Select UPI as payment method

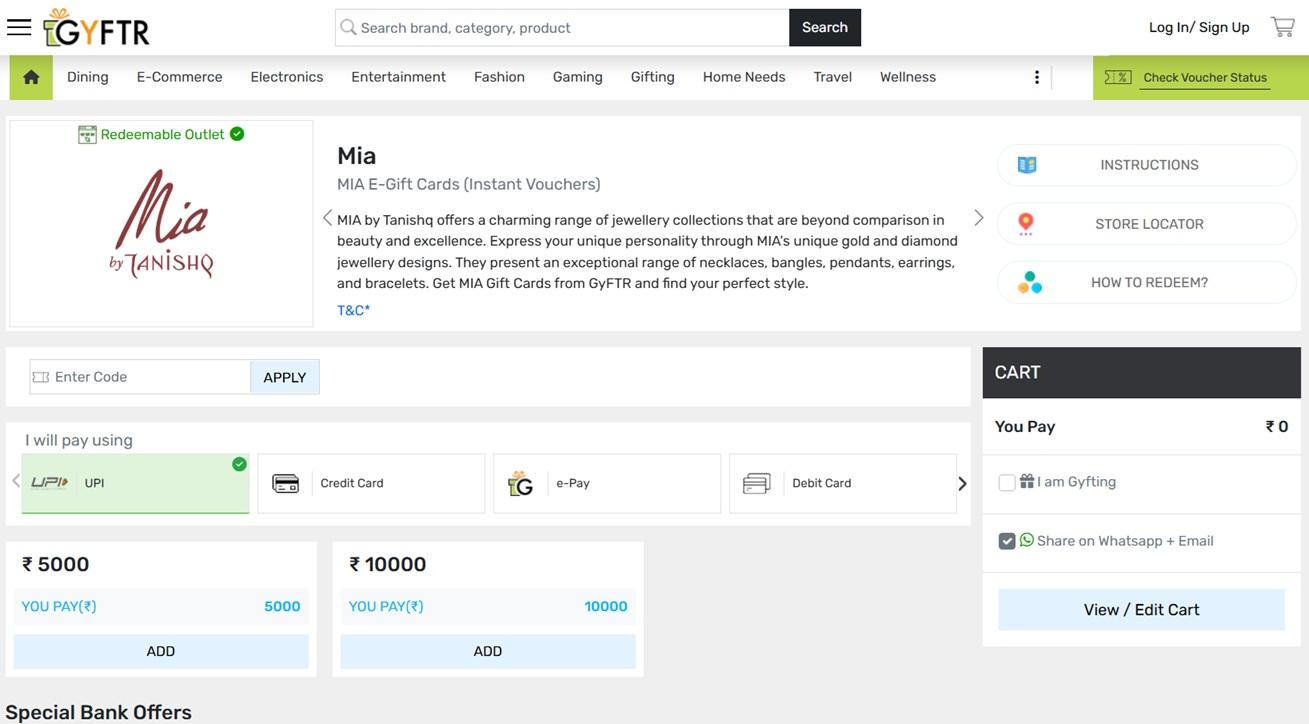coord(135,483)
